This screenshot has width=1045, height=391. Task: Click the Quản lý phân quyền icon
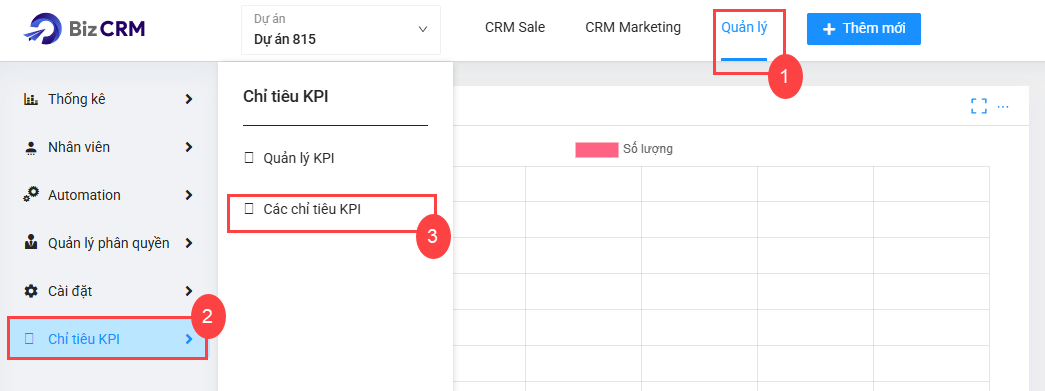pos(31,243)
